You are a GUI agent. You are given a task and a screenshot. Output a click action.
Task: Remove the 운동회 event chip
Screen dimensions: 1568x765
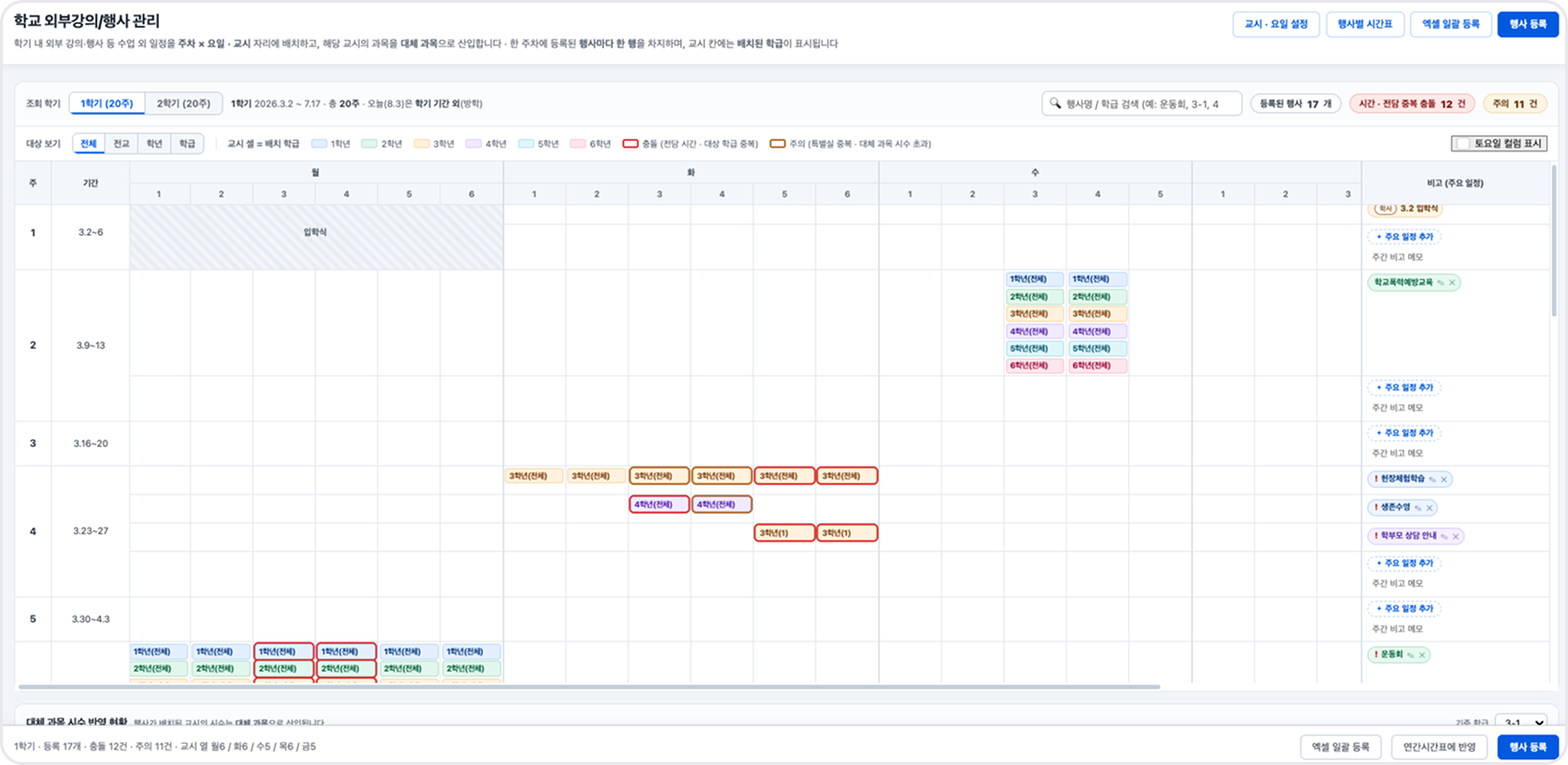[x=1422, y=655]
